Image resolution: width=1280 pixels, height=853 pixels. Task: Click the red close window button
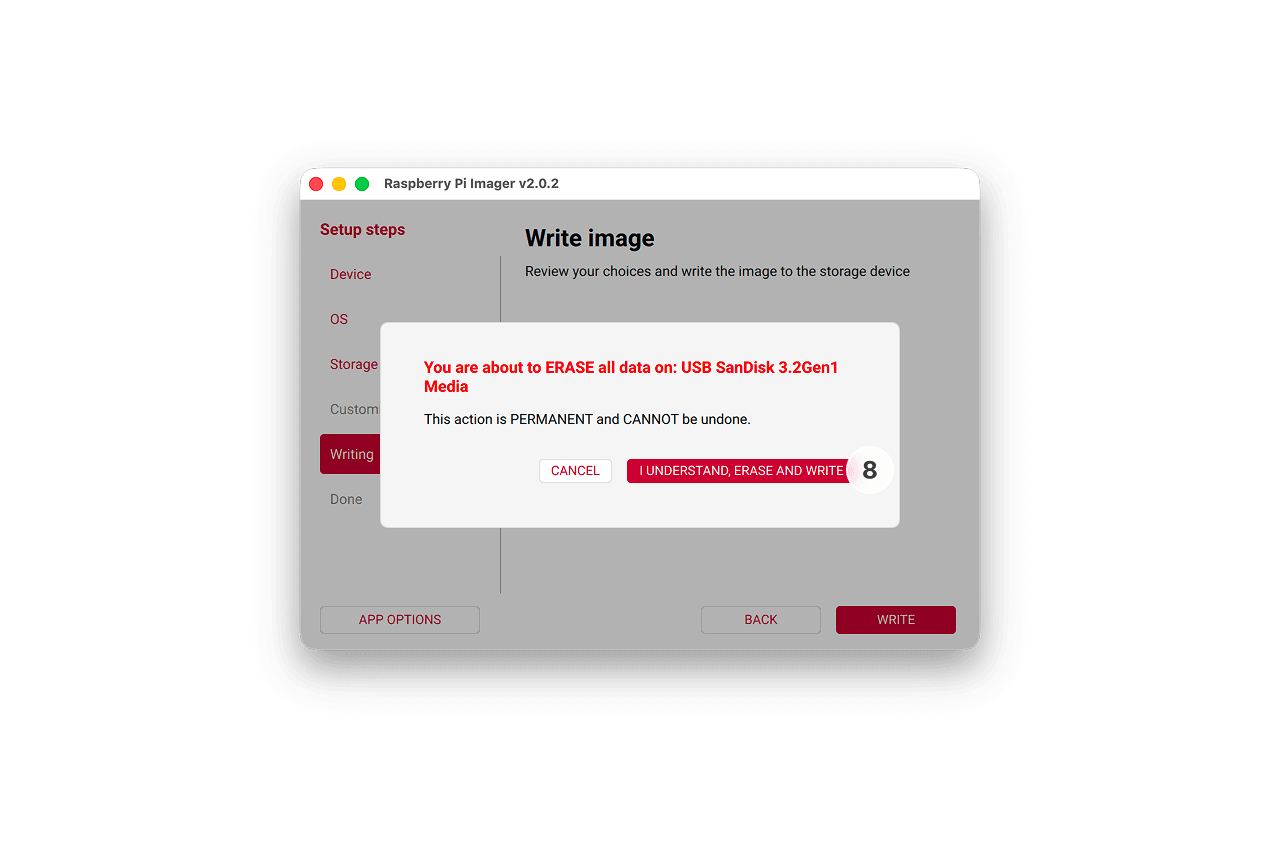click(316, 184)
